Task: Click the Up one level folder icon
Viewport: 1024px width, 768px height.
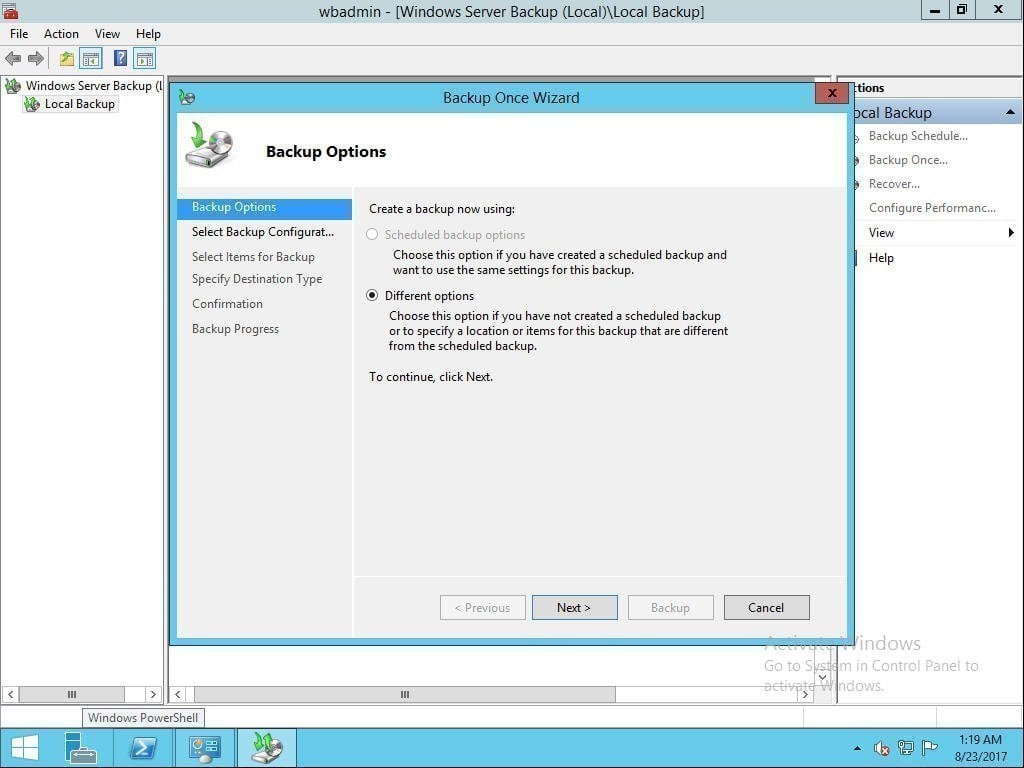Action: [x=67, y=59]
